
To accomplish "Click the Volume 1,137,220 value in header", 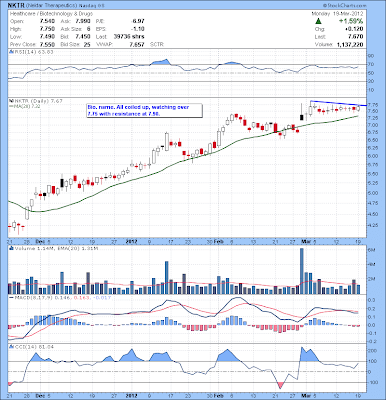I will point(350,44).
